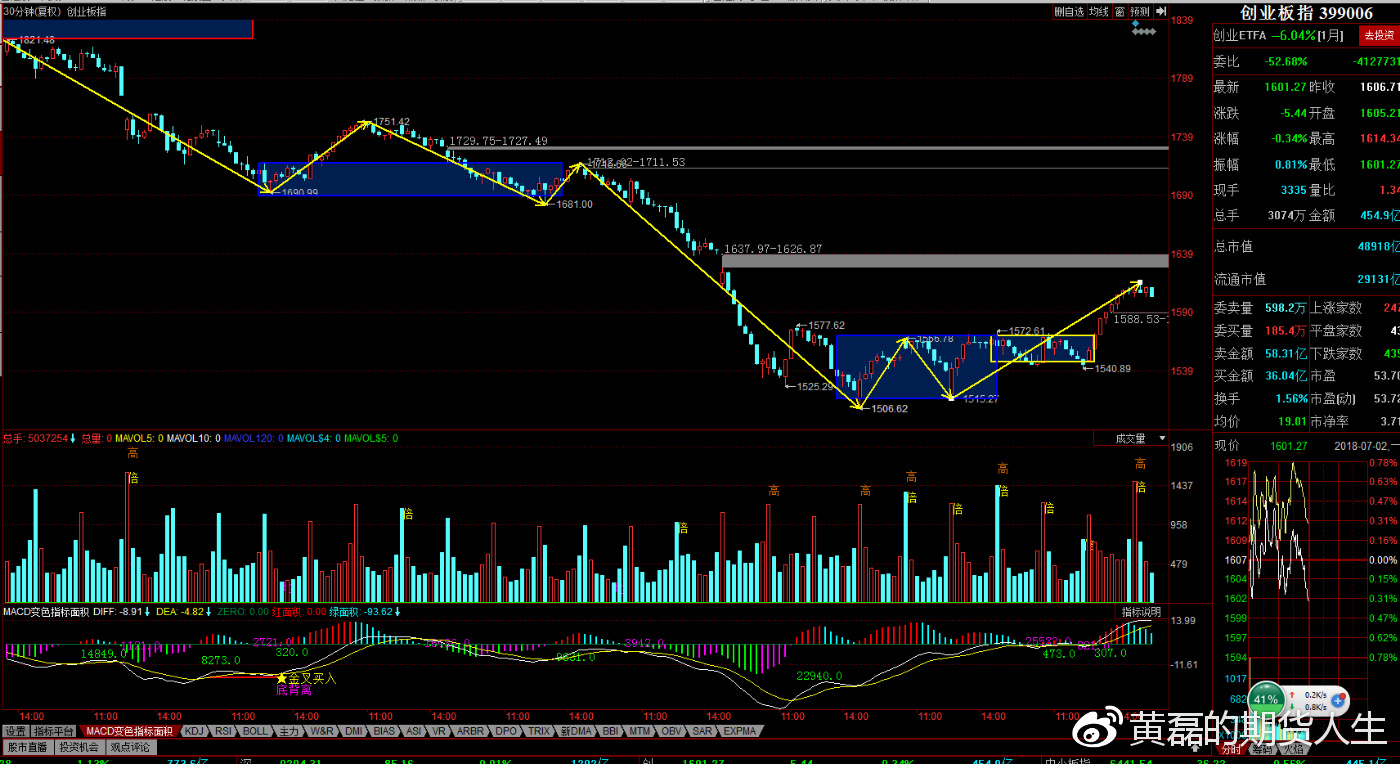
Task: Open the 股市直播 button
Action: pos(28,747)
